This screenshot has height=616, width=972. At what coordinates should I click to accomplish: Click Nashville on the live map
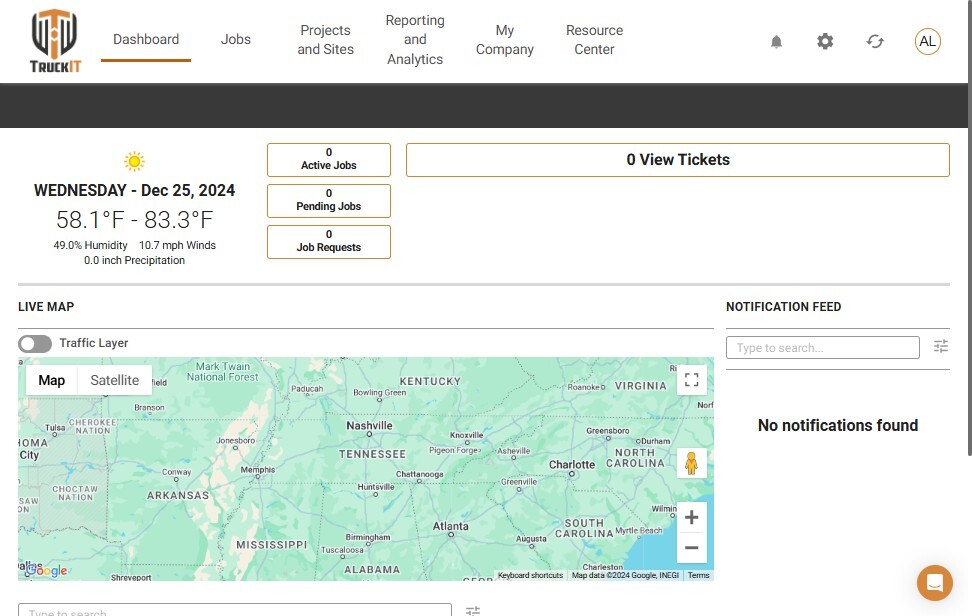pos(369,426)
